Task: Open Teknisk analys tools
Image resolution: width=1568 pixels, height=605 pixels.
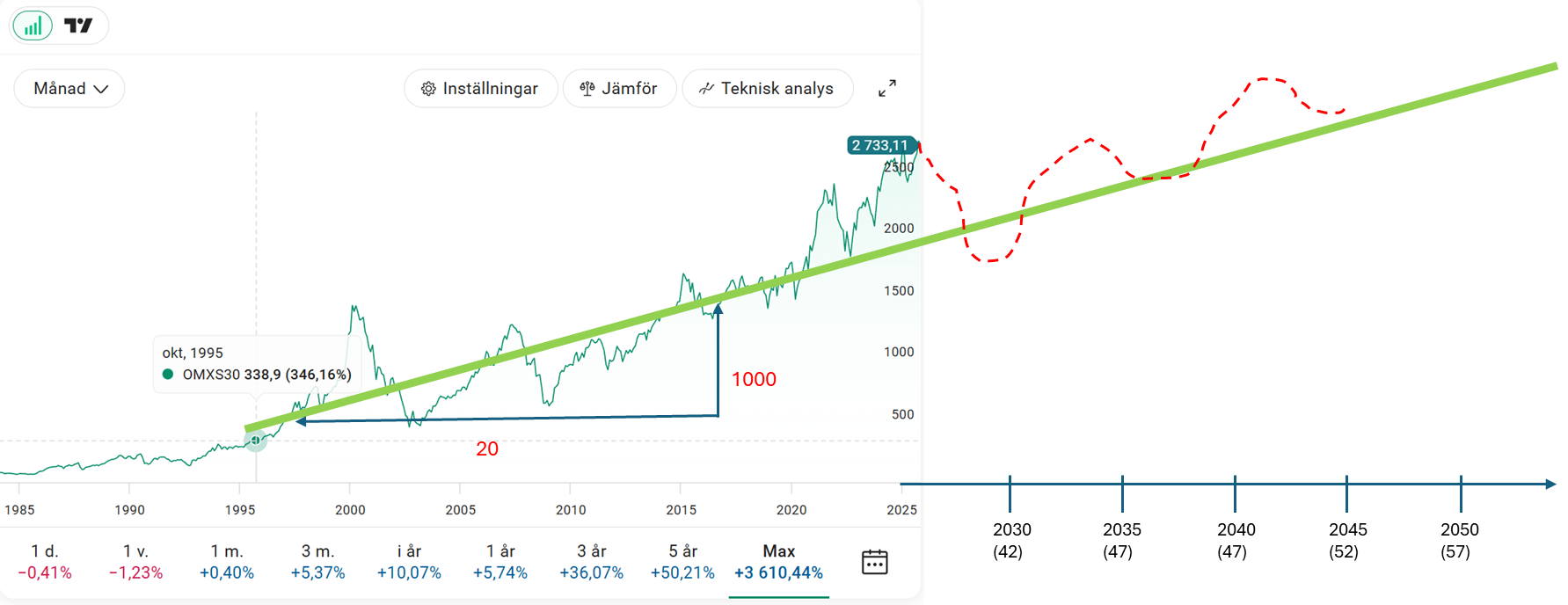Action: (x=767, y=89)
